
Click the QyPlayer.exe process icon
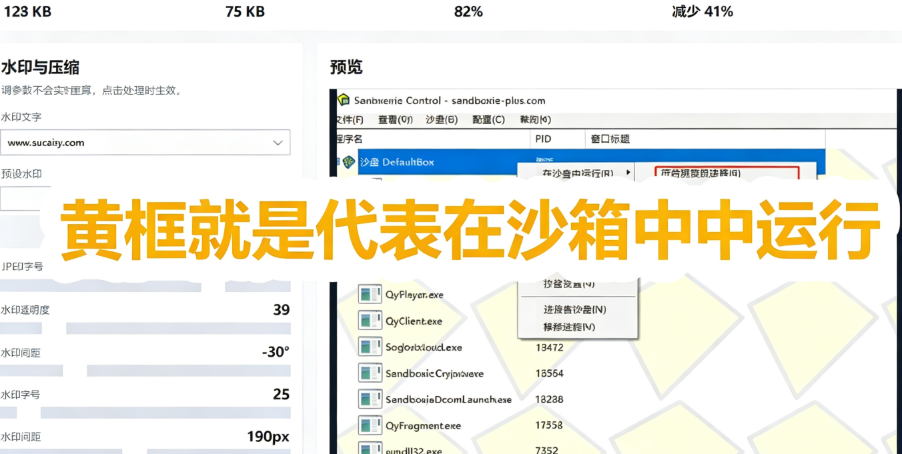coord(369,294)
